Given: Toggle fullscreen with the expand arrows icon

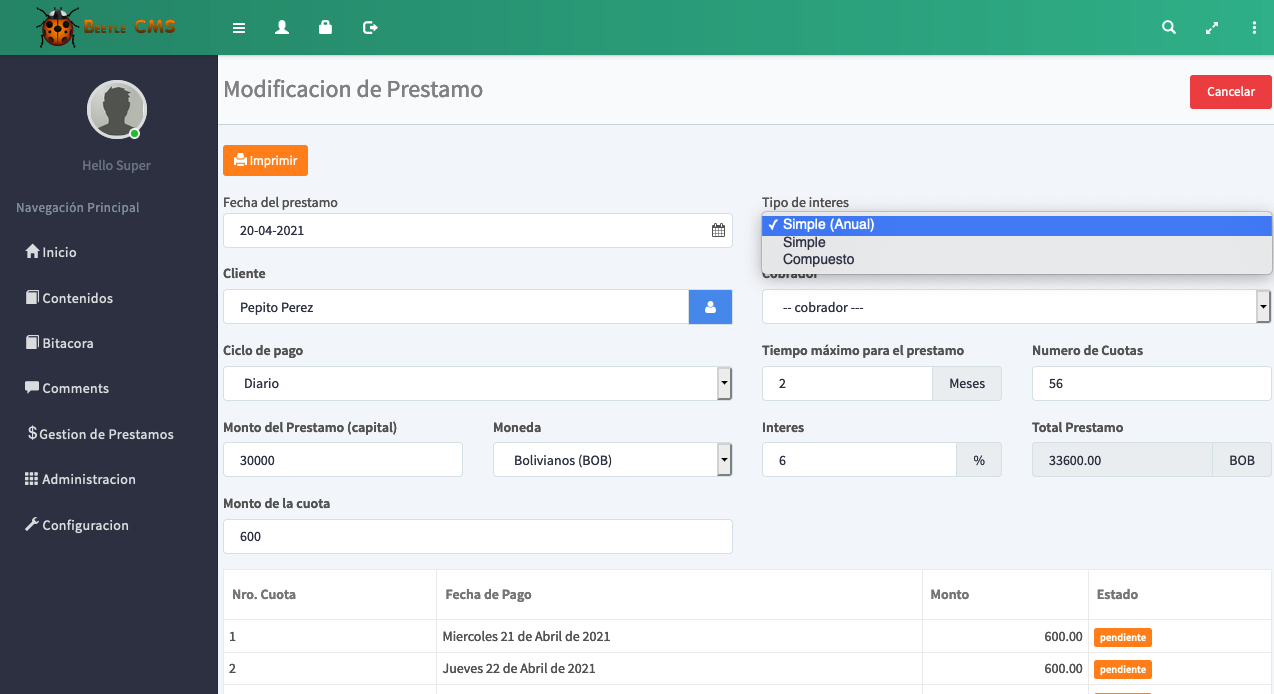Looking at the screenshot, I should (1212, 28).
